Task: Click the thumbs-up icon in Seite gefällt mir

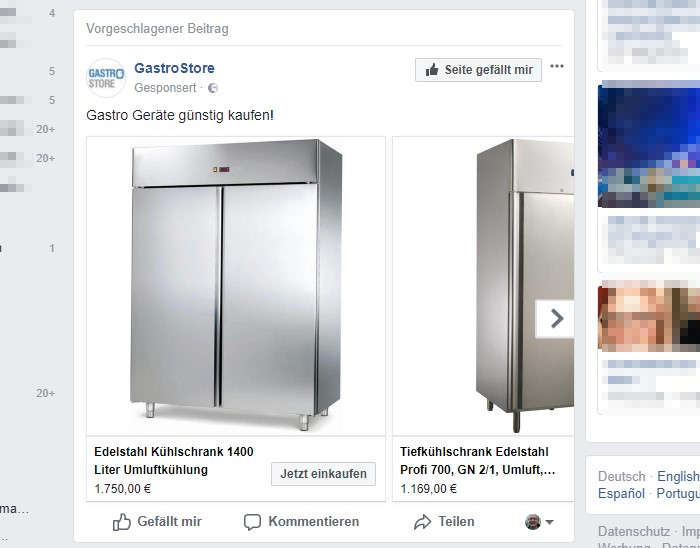Action: coord(432,70)
